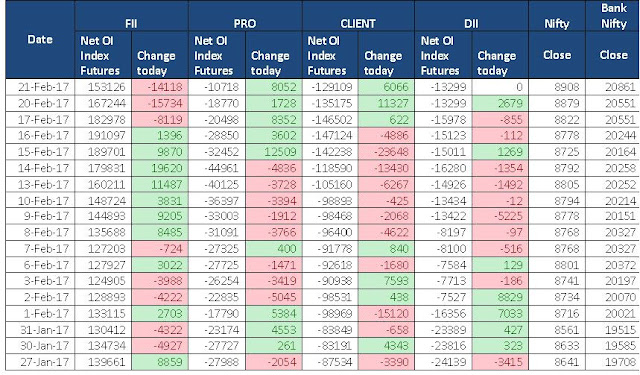Click DII change value 8829
The height and width of the screenshot is (375, 640).
click(500, 297)
